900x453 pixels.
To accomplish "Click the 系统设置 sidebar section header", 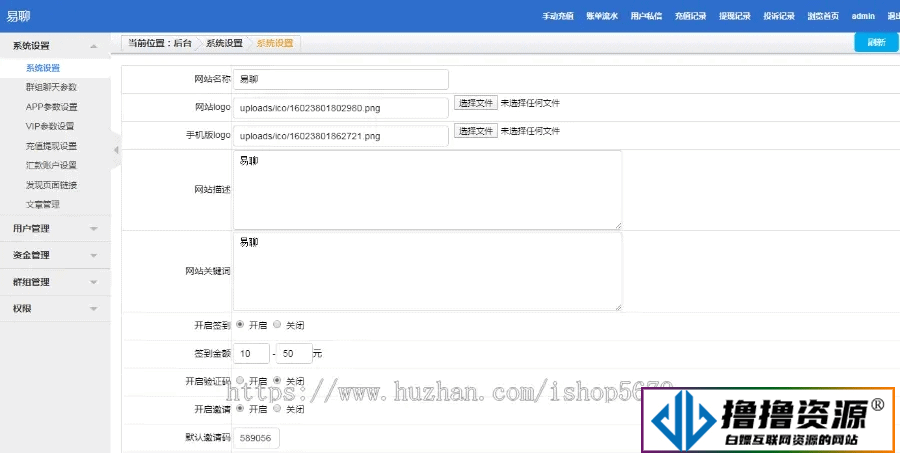I will (55, 46).
